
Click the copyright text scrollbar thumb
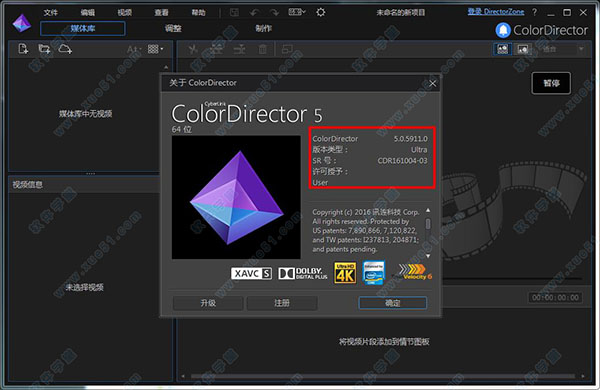[x=428, y=224]
